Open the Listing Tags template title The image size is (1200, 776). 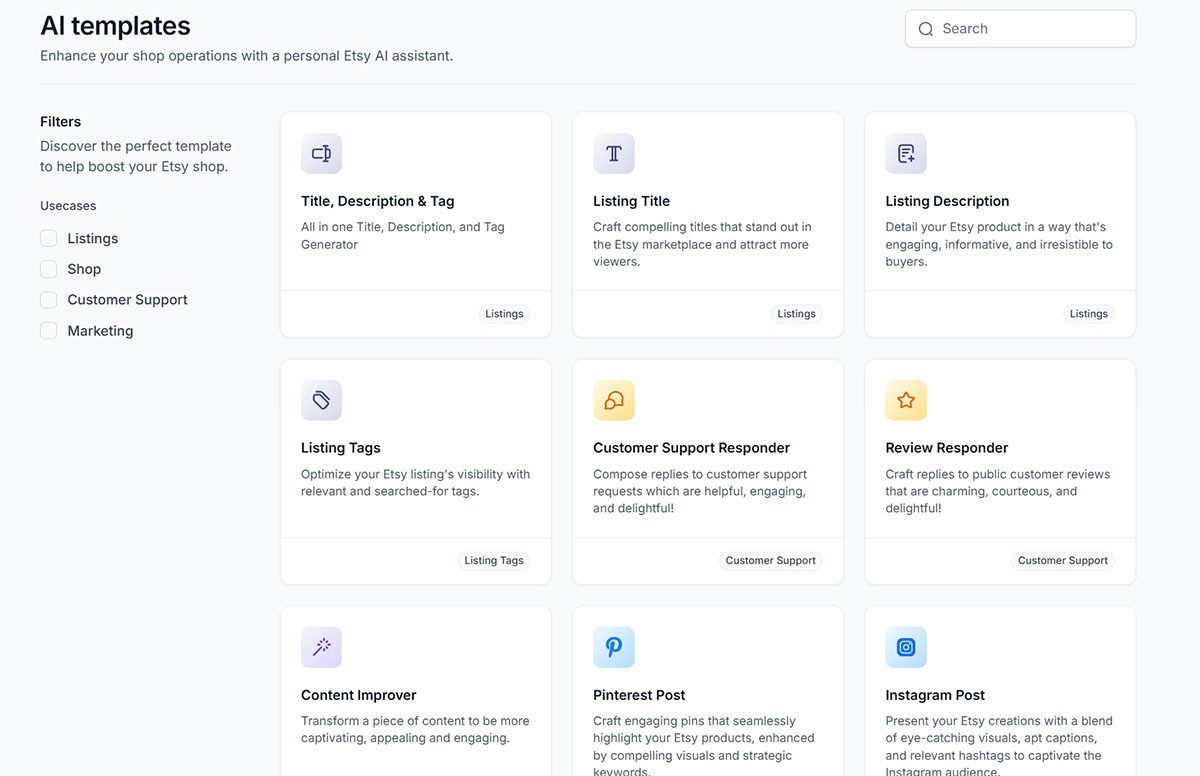pos(341,448)
